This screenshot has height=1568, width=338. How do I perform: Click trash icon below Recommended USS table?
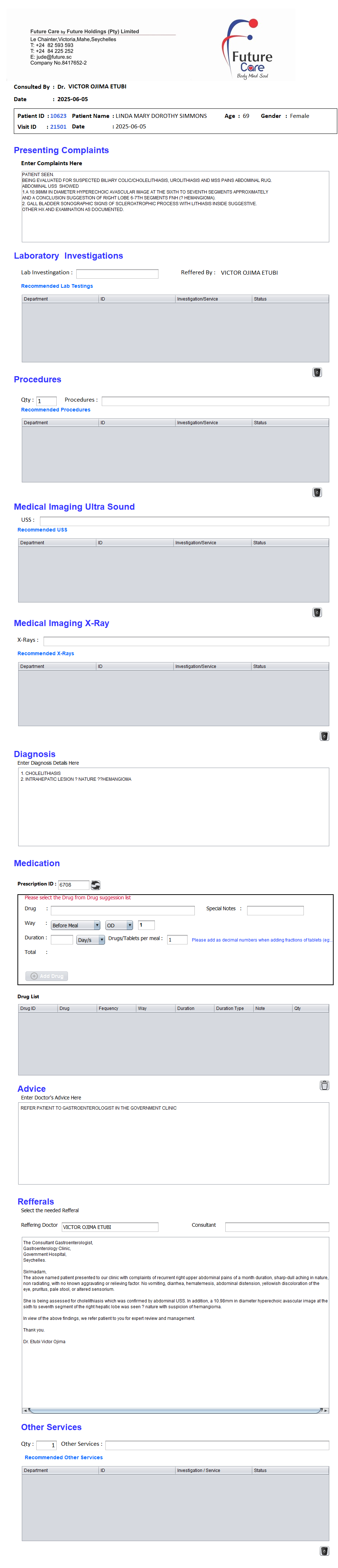(317, 612)
